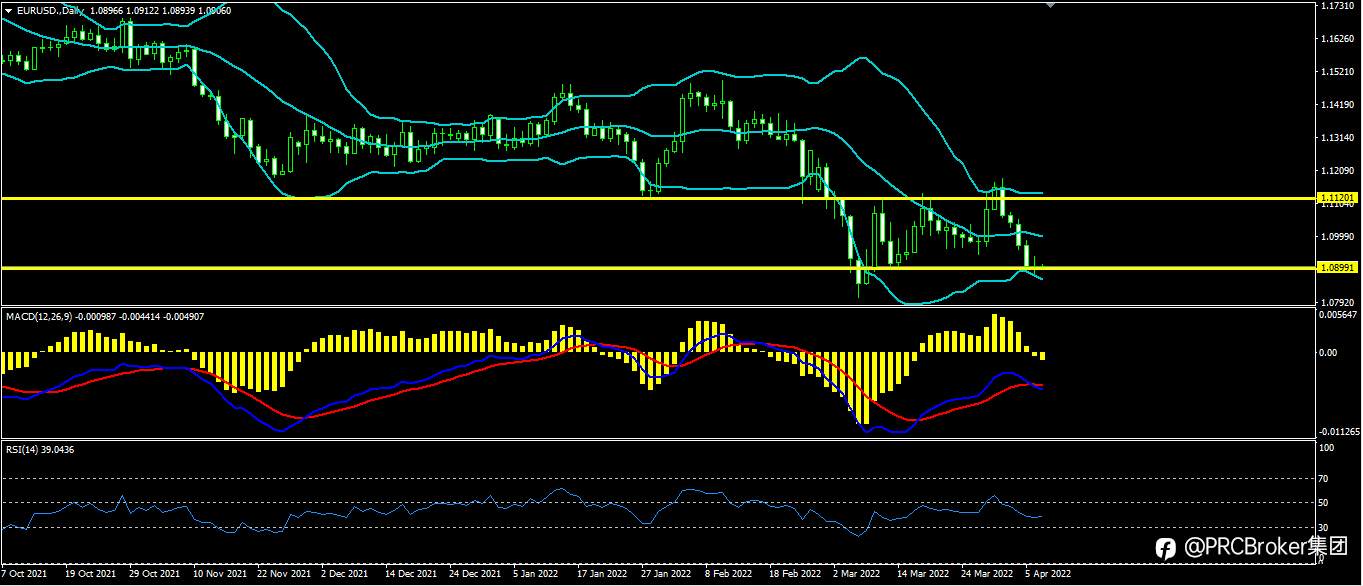Click the 27 Jan 2022 date label
Image resolution: width=1363 pixels, height=586 pixels.
[666, 575]
